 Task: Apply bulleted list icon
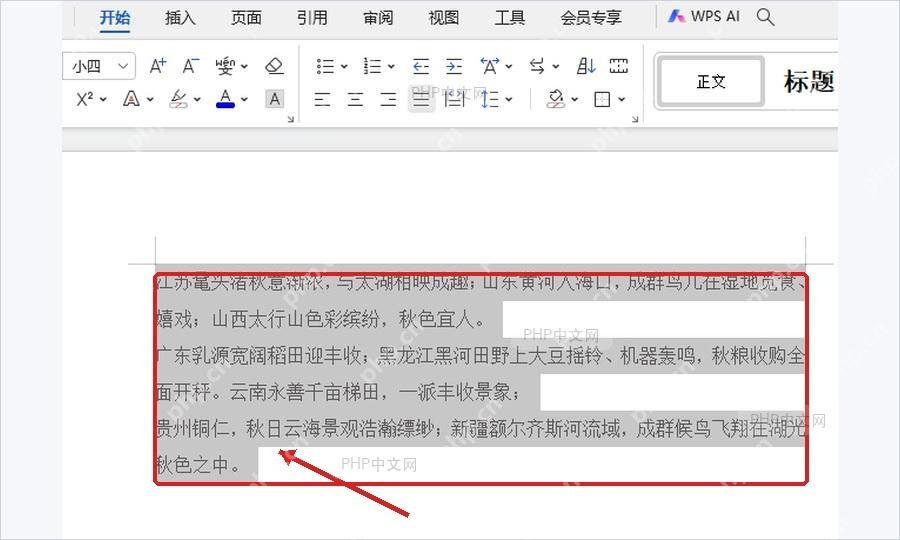pos(325,66)
